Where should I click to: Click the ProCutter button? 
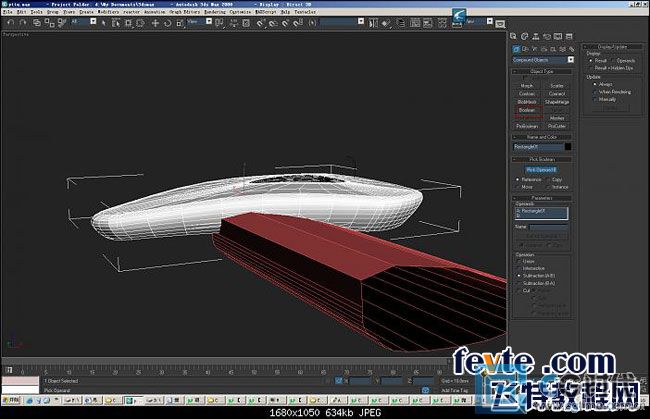pyautogui.click(x=557, y=126)
